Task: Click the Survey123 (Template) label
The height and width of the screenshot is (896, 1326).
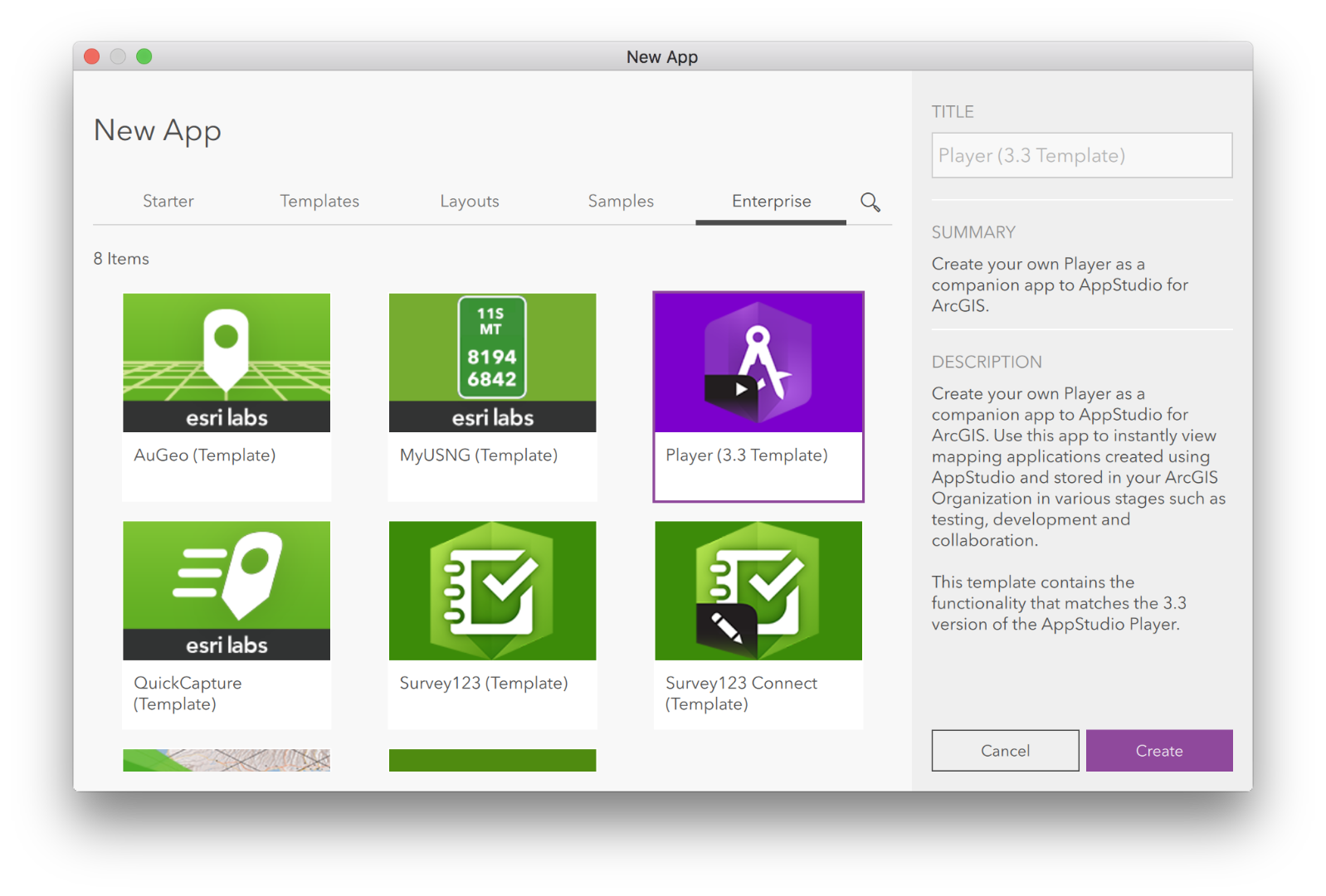Action: click(x=484, y=683)
